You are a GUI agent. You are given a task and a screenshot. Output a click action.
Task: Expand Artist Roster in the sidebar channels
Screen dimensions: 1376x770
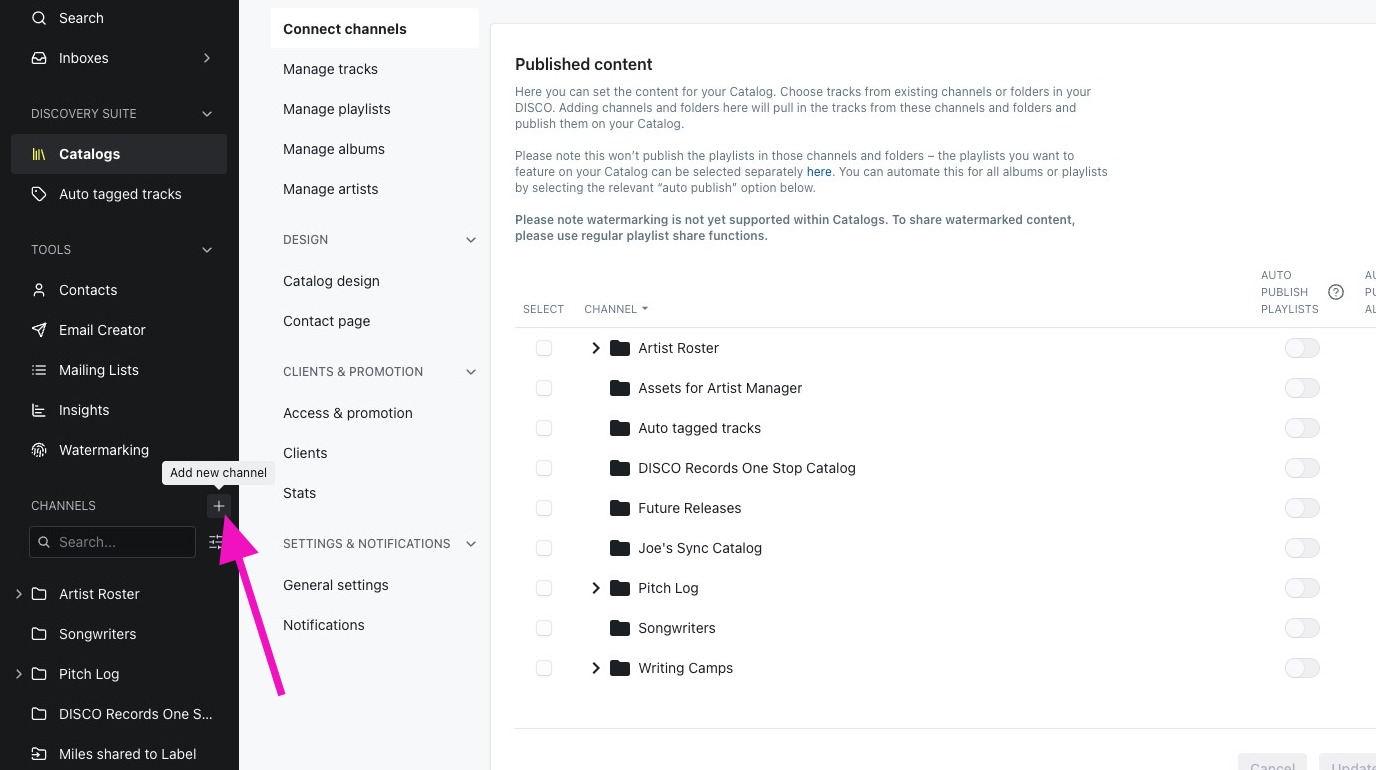pyautogui.click(x=19, y=594)
